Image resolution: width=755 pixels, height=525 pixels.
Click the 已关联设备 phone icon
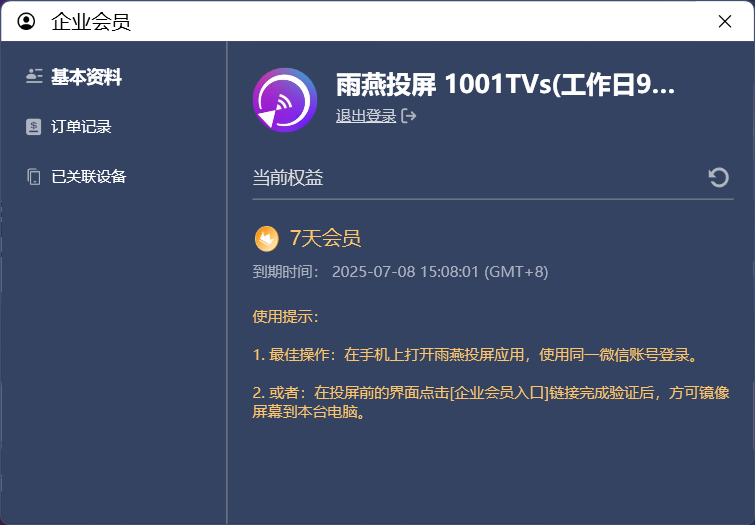pyautogui.click(x=34, y=177)
